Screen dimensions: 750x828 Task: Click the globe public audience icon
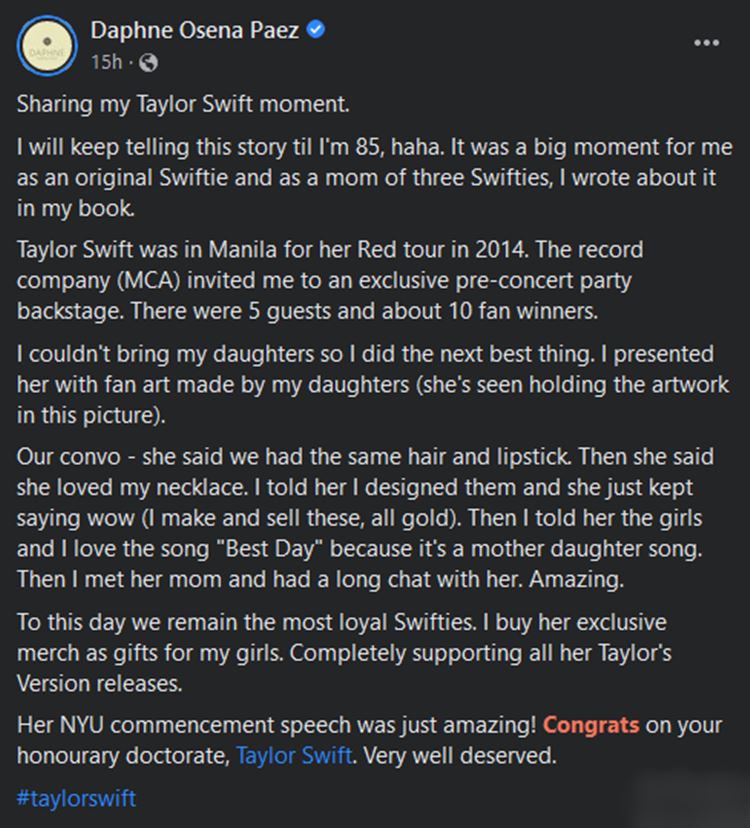point(148,63)
